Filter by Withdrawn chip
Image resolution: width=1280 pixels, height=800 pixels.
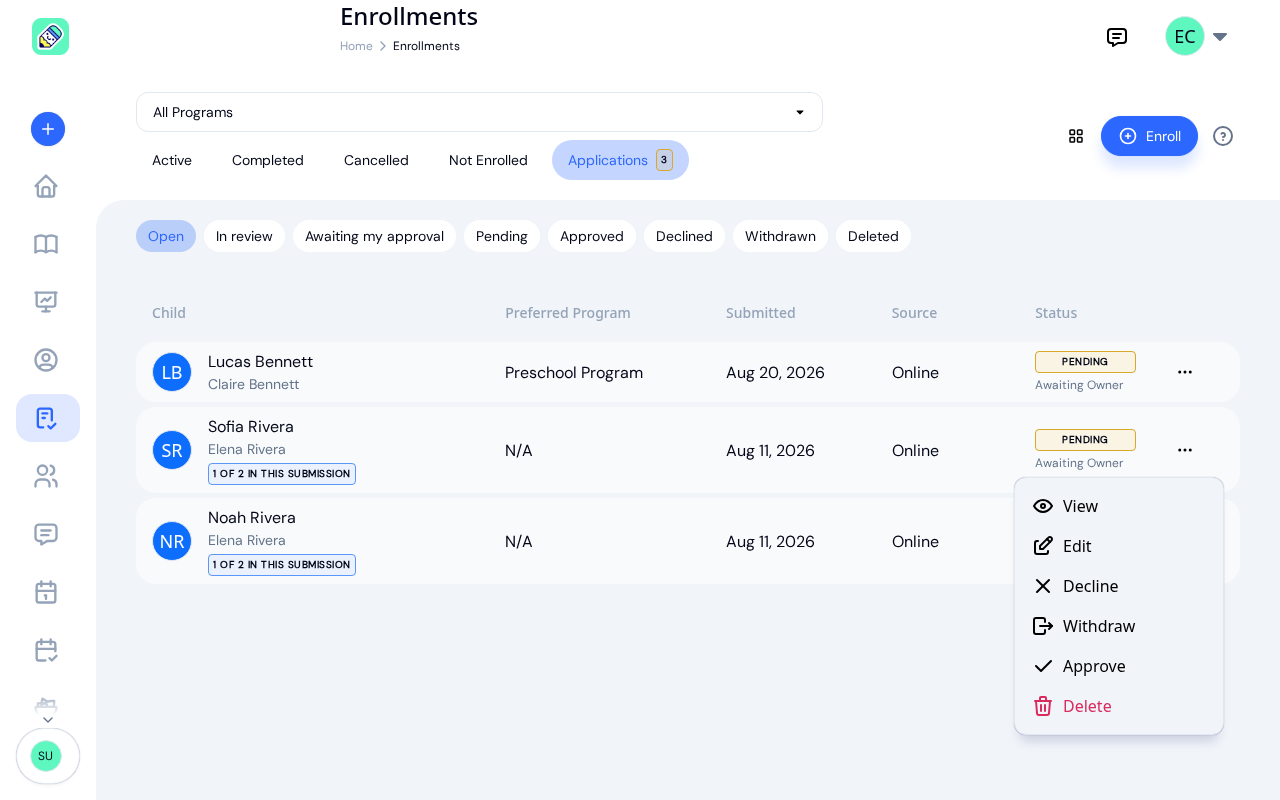pyautogui.click(x=780, y=236)
